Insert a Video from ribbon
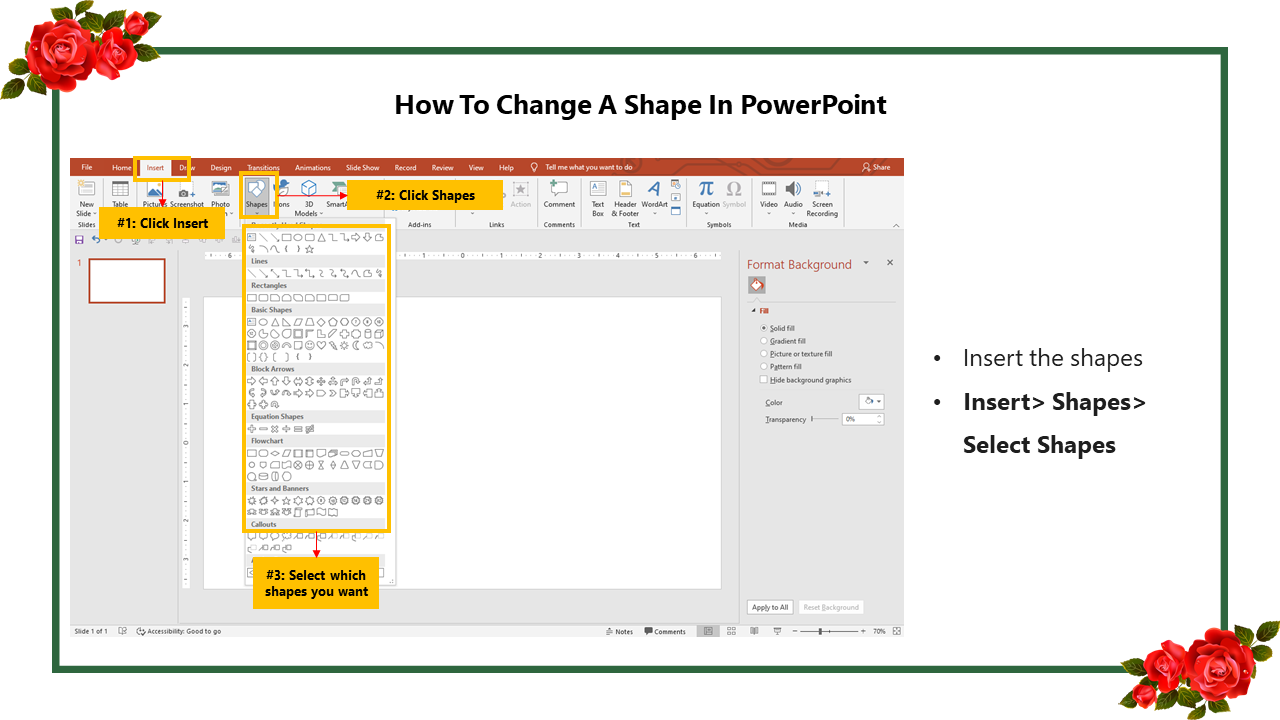The width and height of the screenshot is (1280, 720). coord(768,194)
